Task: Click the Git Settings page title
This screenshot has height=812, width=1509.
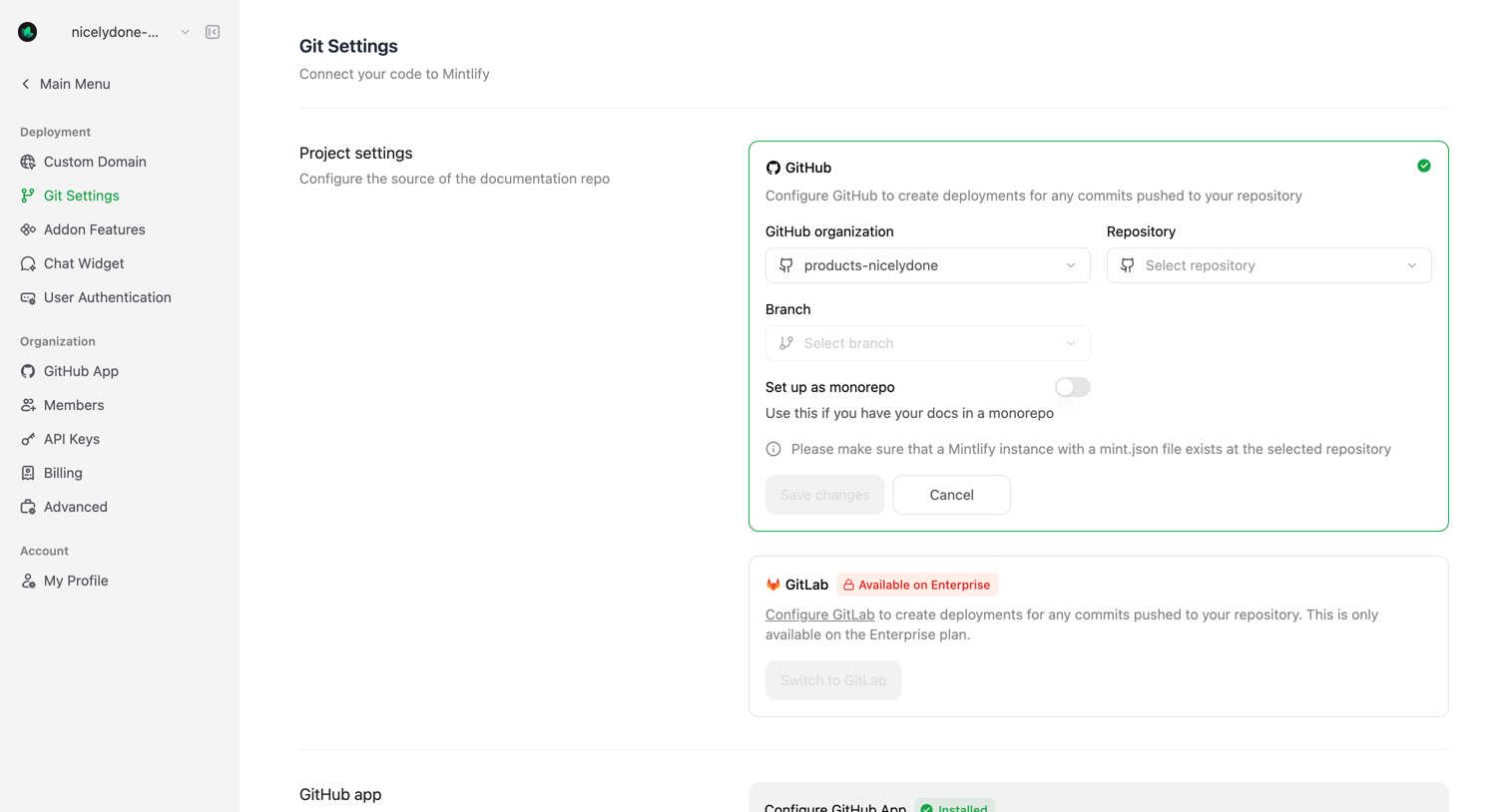Action: pos(348,46)
